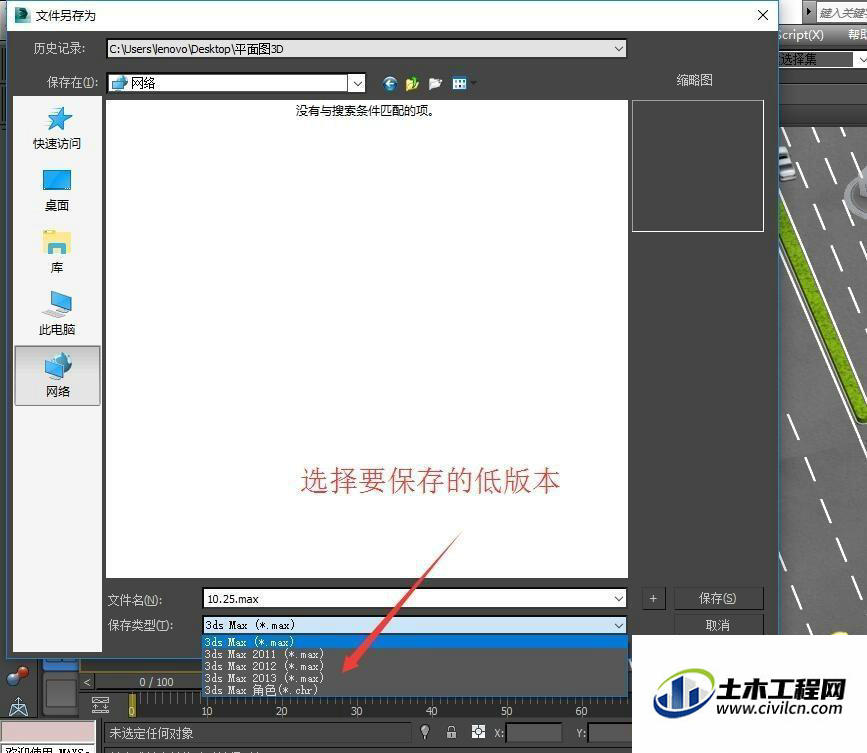Viewport: 867px width, 753px height.
Task: Toggle the transform type-in mode icon beside X:
Action: tap(478, 732)
